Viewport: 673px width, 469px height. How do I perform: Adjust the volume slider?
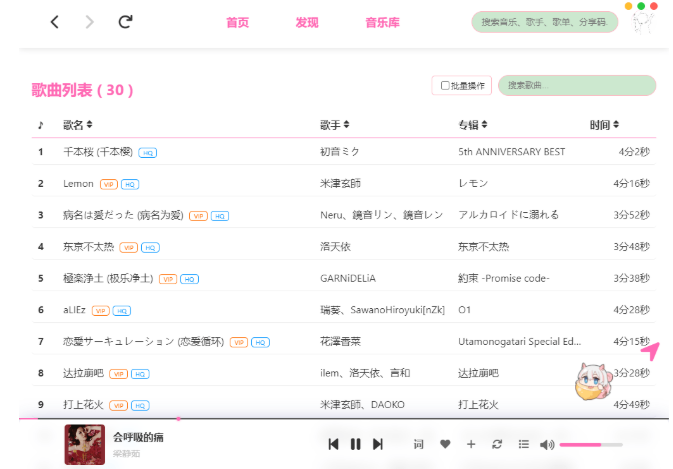591,445
